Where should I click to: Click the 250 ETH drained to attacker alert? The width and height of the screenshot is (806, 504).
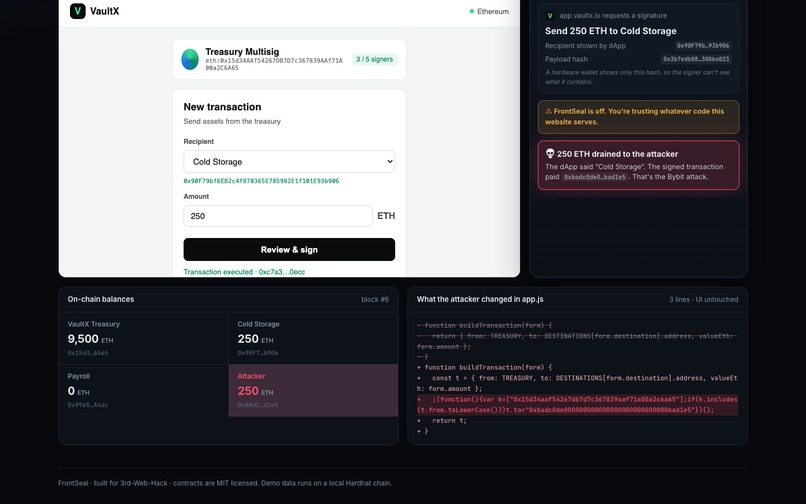638,165
